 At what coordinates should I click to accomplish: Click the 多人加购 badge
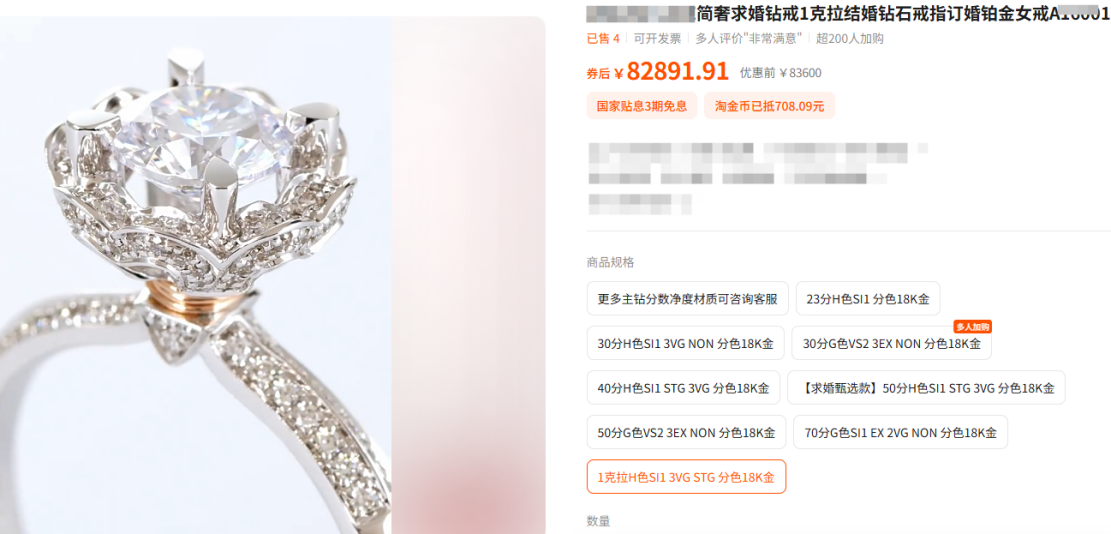point(972,326)
